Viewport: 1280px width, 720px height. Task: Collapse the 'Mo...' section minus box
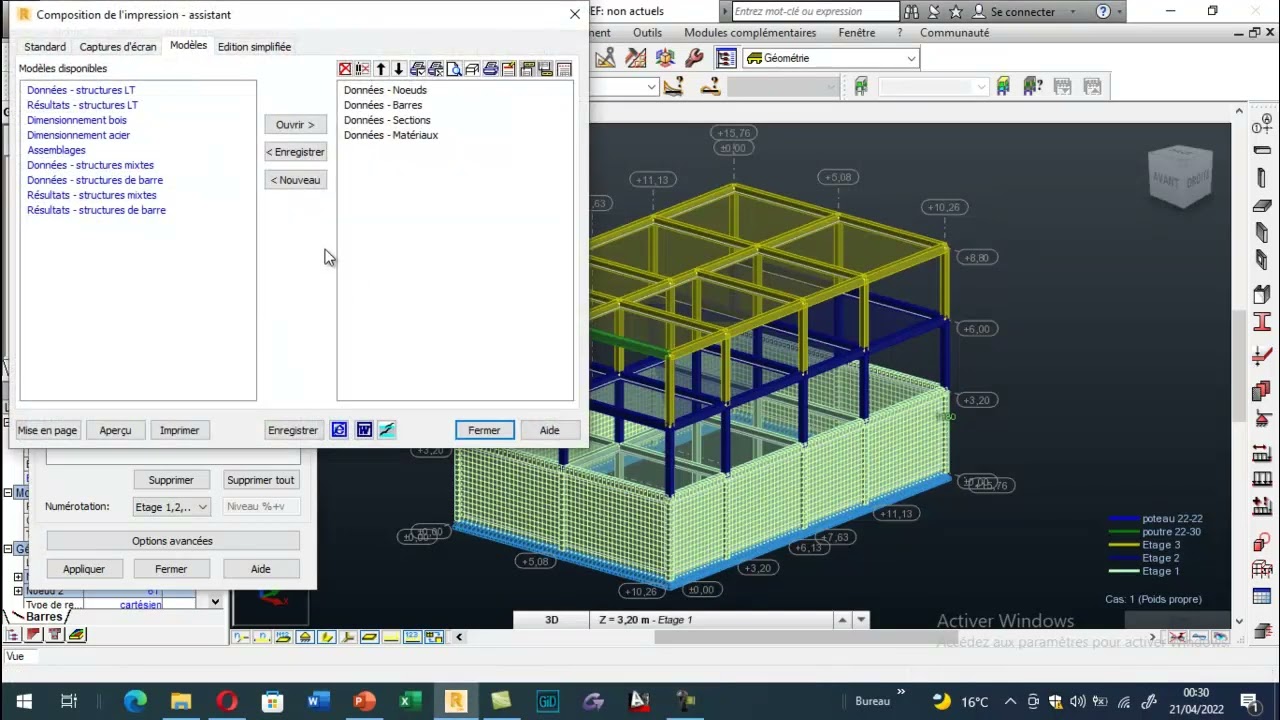[x=8, y=493]
